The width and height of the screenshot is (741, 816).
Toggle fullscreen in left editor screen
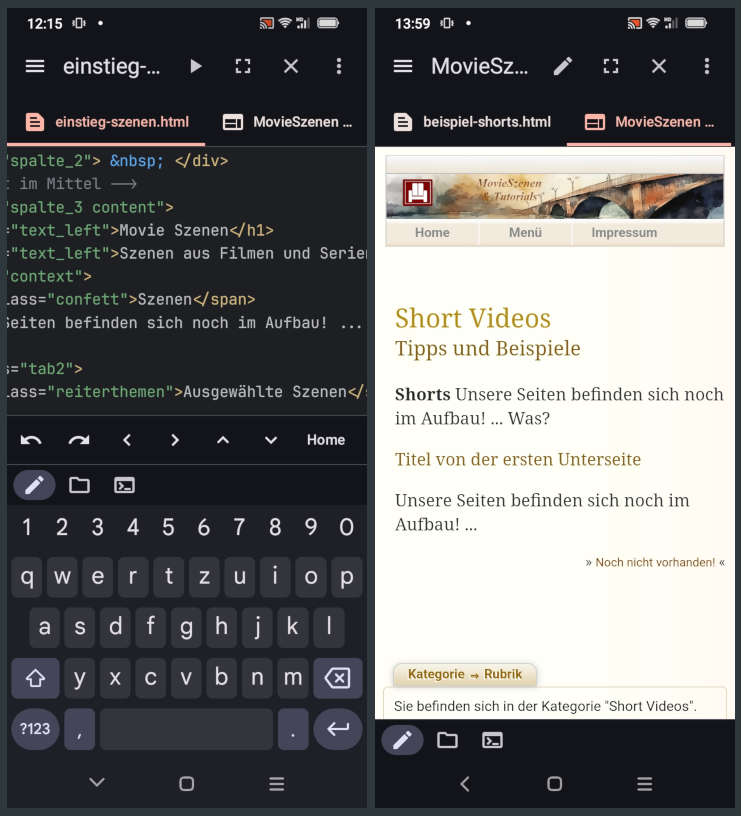point(243,66)
